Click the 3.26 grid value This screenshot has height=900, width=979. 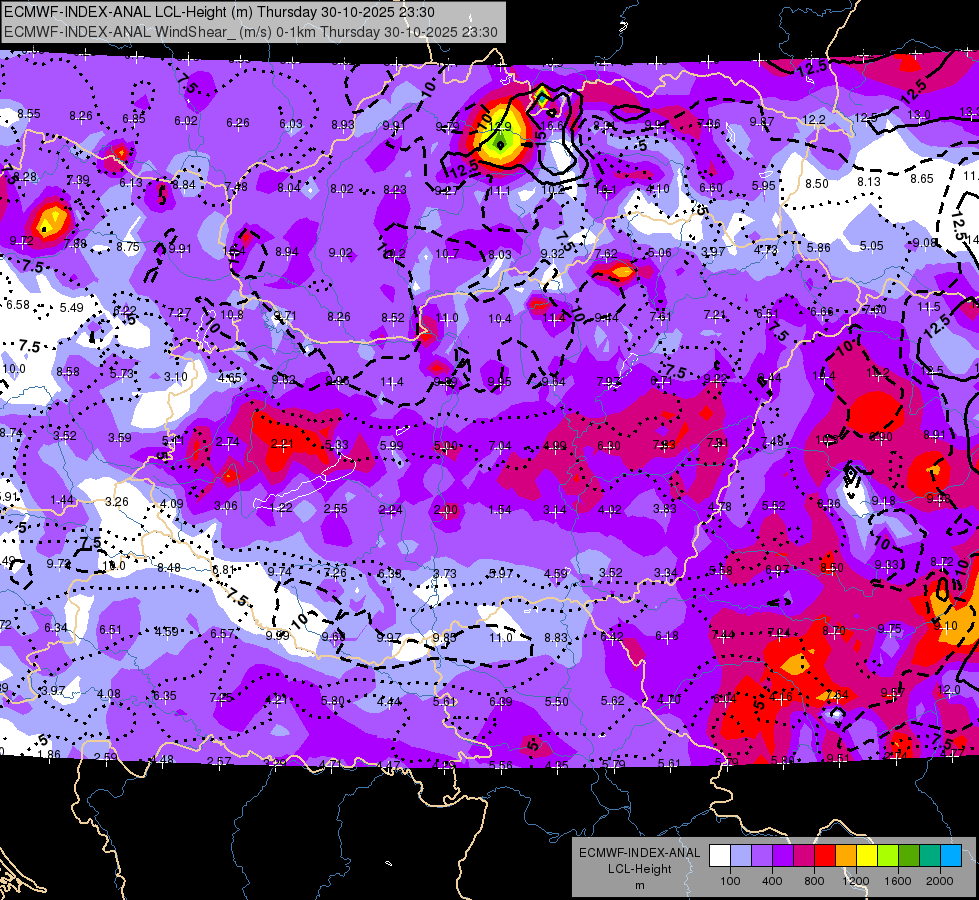pyautogui.click(x=117, y=502)
